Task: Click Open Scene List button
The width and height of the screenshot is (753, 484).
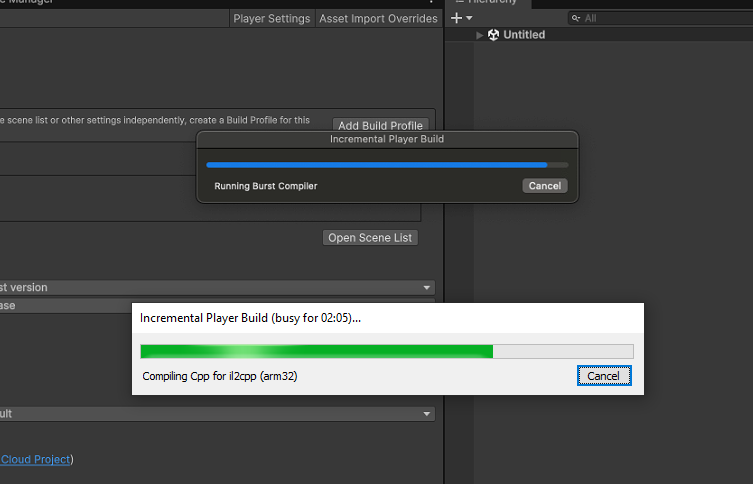Action: (370, 238)
